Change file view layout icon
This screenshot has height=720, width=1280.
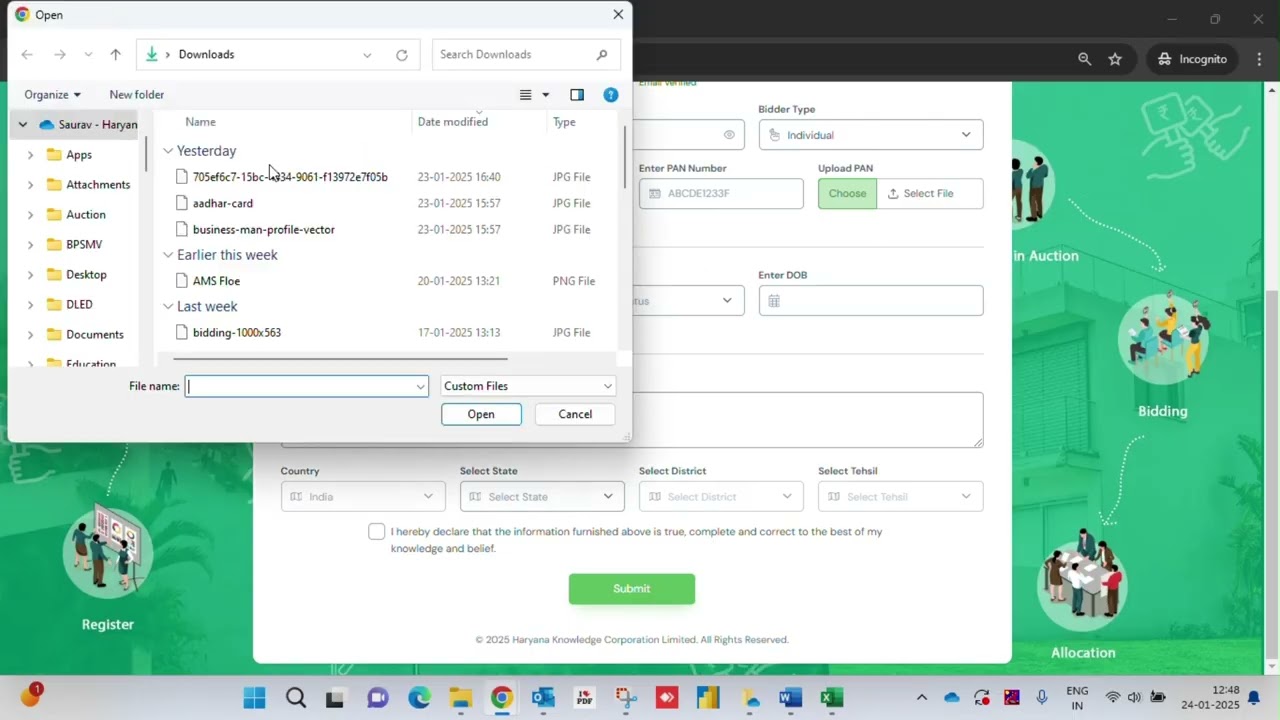coord(525,95)
